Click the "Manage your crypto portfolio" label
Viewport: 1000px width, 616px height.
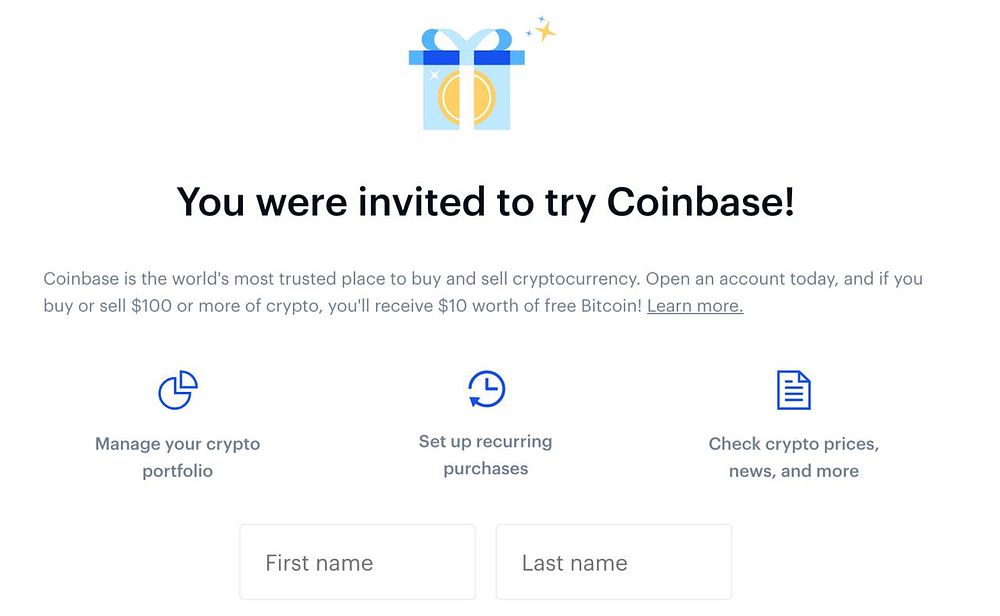click(x=178, y=457)
